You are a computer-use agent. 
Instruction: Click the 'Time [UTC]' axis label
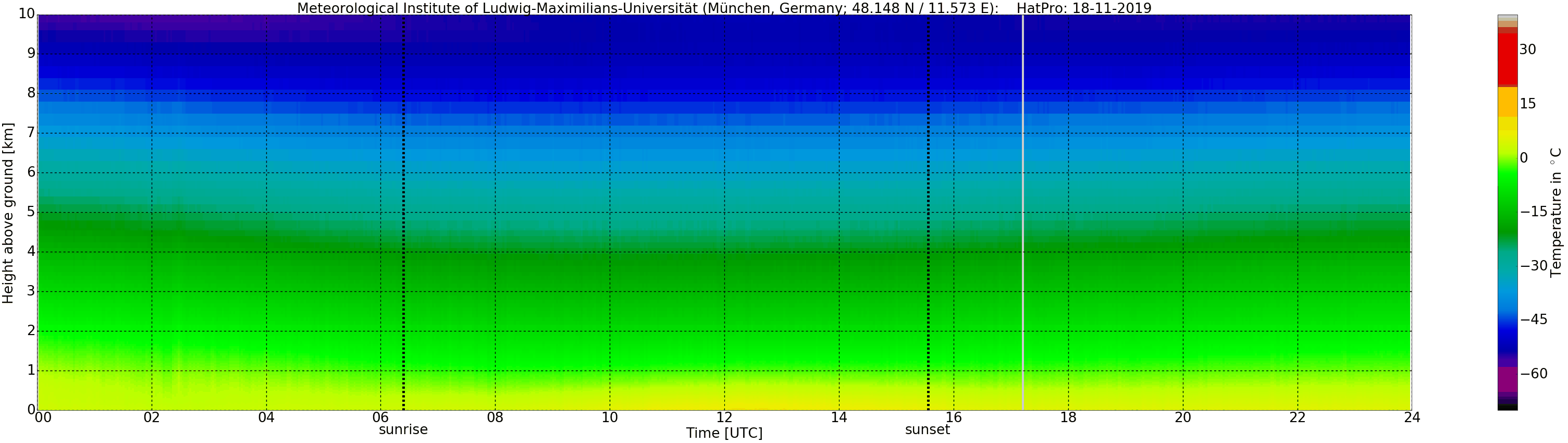click(724, 433)
